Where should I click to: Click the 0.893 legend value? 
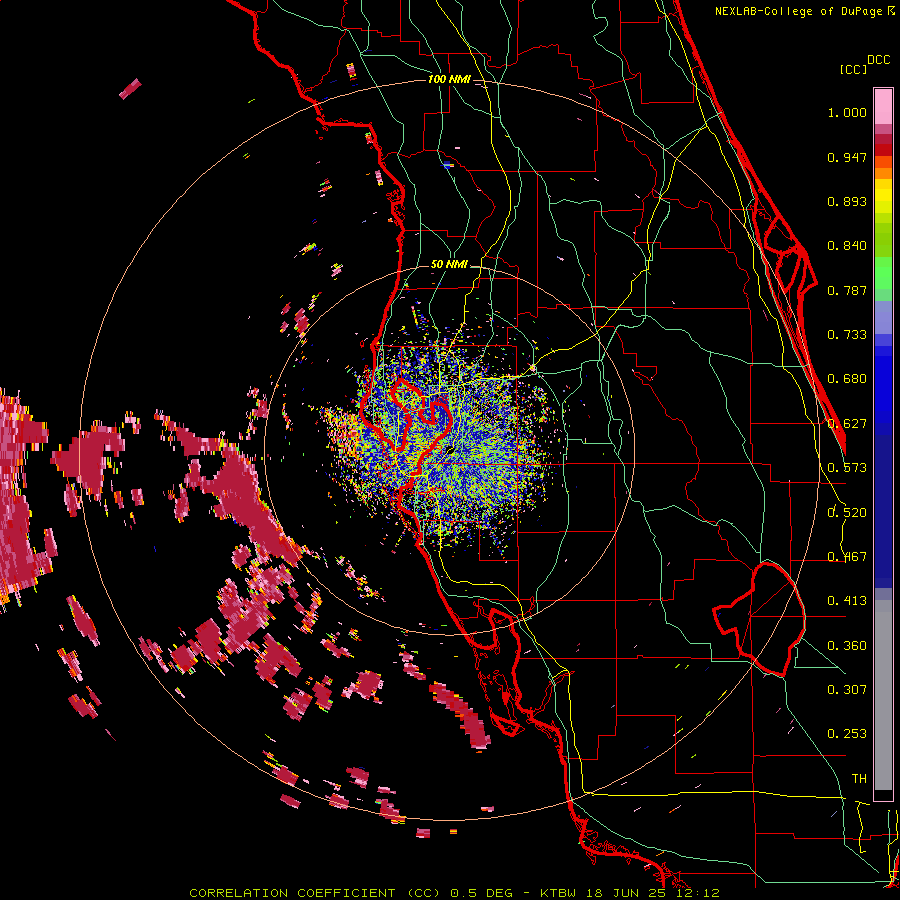[x=847, y=201]
